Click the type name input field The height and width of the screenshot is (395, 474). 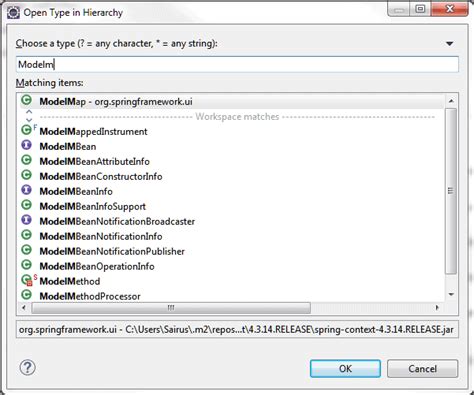(x=237, y=64)
